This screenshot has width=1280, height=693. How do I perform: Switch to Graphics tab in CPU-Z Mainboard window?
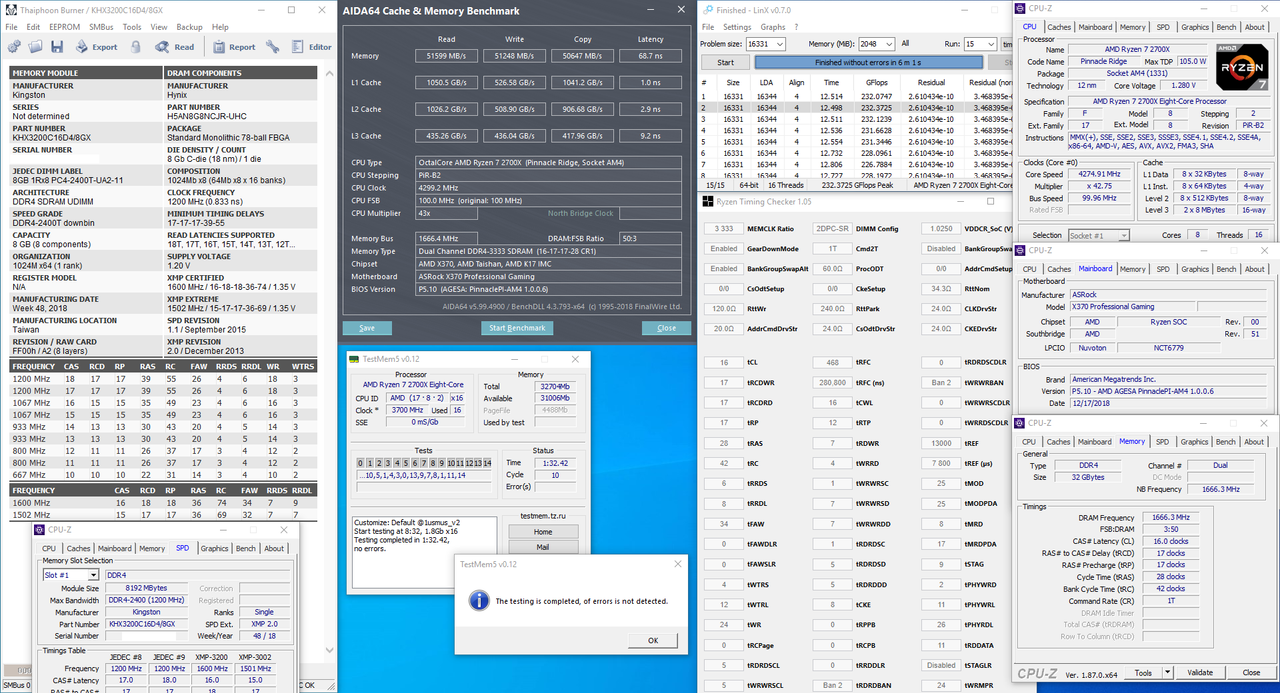(1195, 269)
